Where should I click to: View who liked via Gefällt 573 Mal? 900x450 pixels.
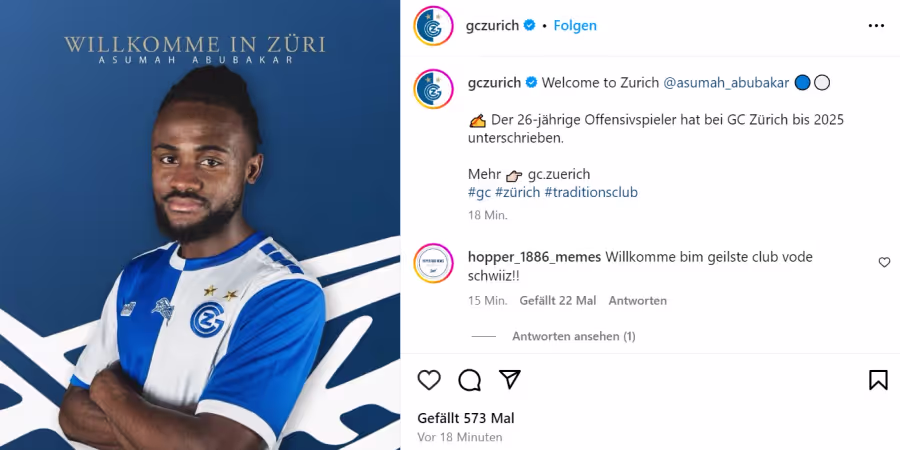[x=465, y=418]
